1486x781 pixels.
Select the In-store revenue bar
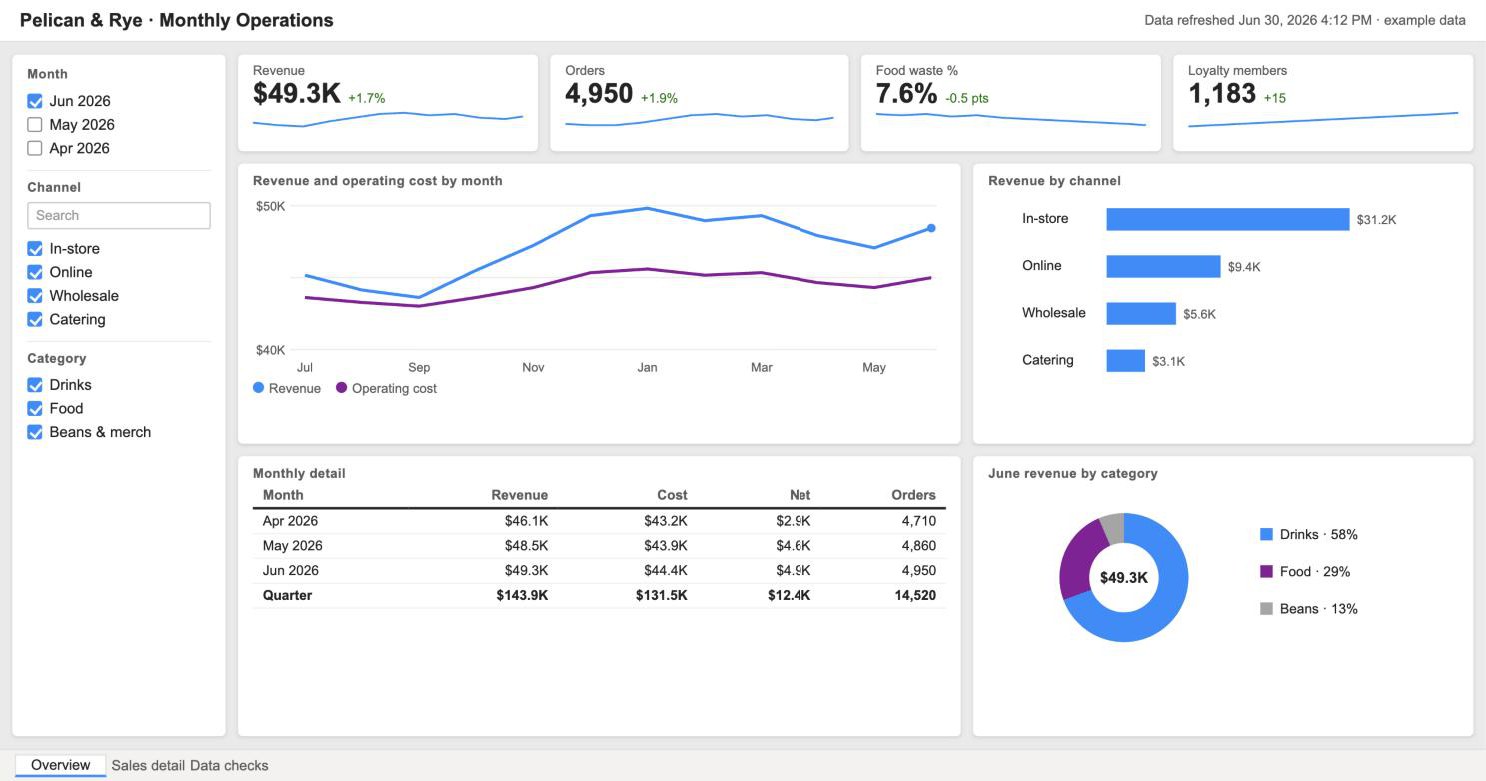[1228, 219]
